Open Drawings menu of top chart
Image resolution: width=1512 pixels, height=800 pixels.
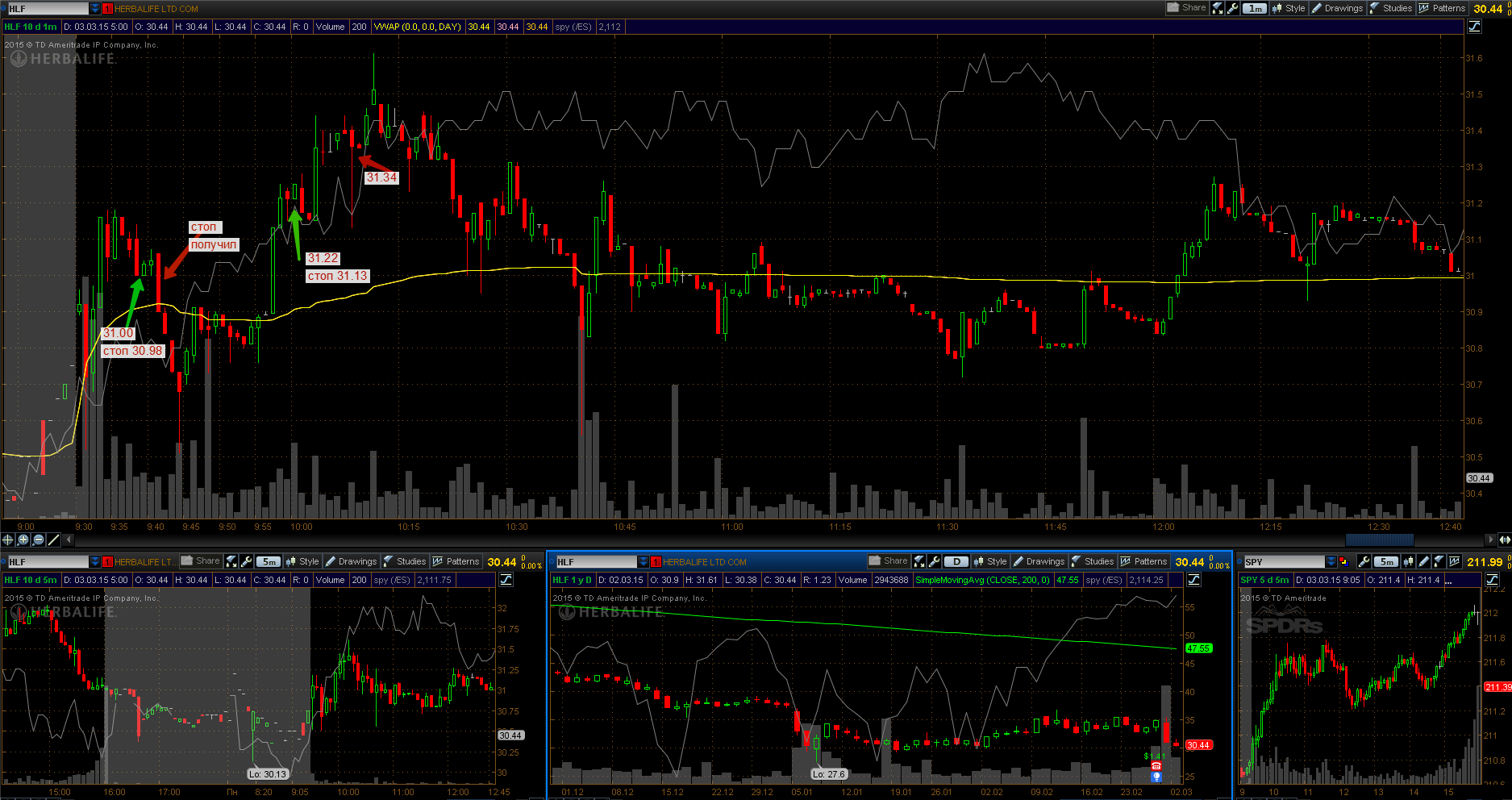pos(1337,8)
